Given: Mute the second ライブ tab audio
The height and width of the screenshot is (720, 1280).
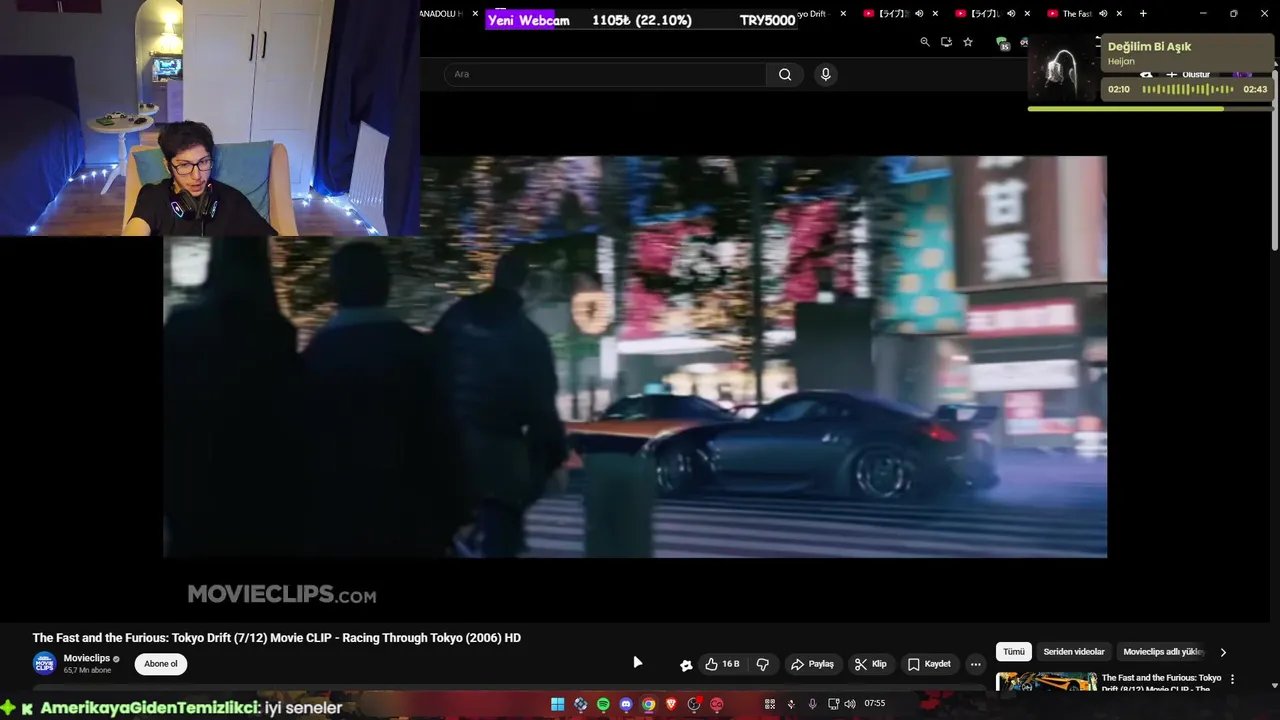Looking at the screenshot, I should (1011, 14).
